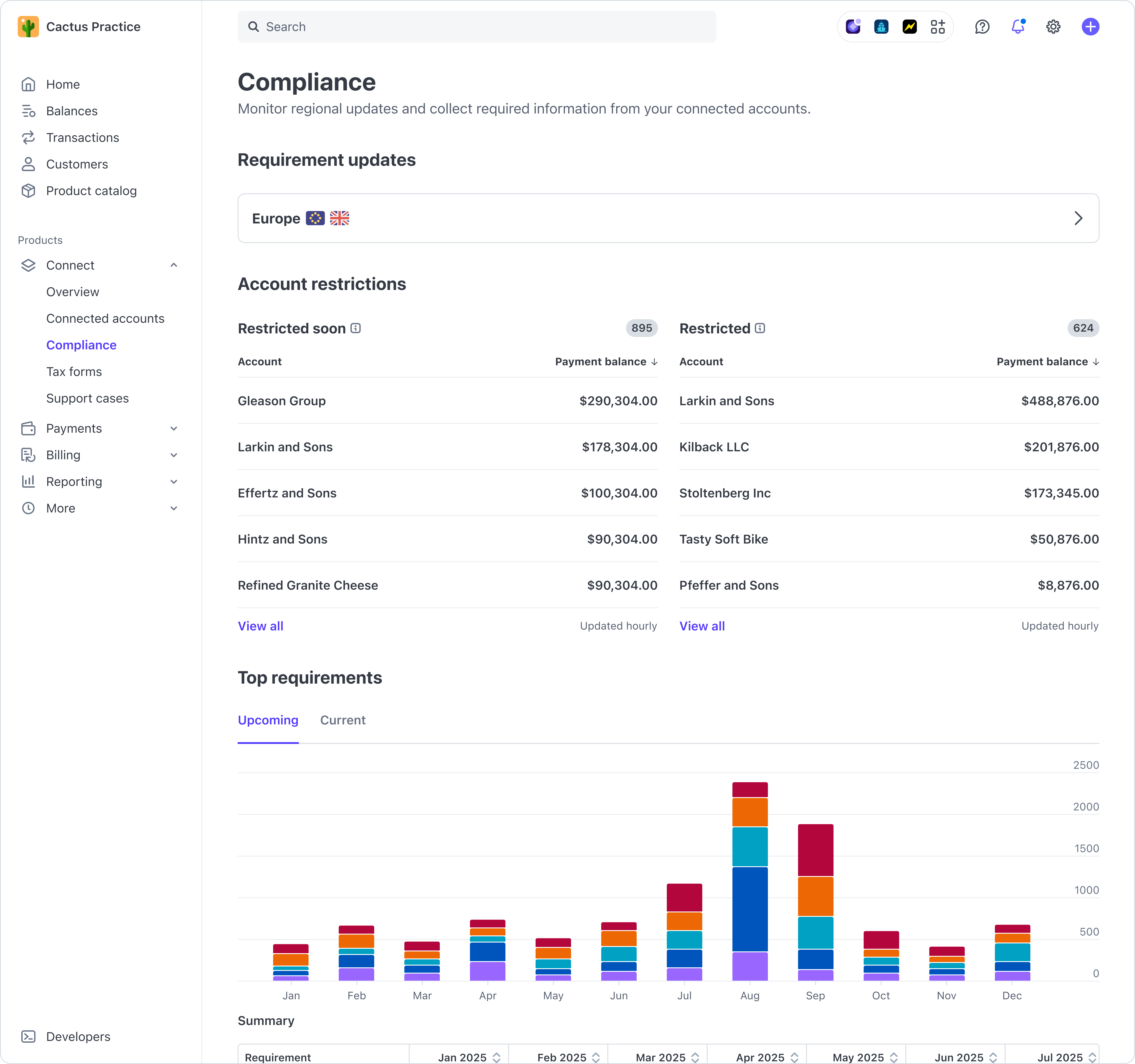Open the help question mark icon

coord(982,26)
